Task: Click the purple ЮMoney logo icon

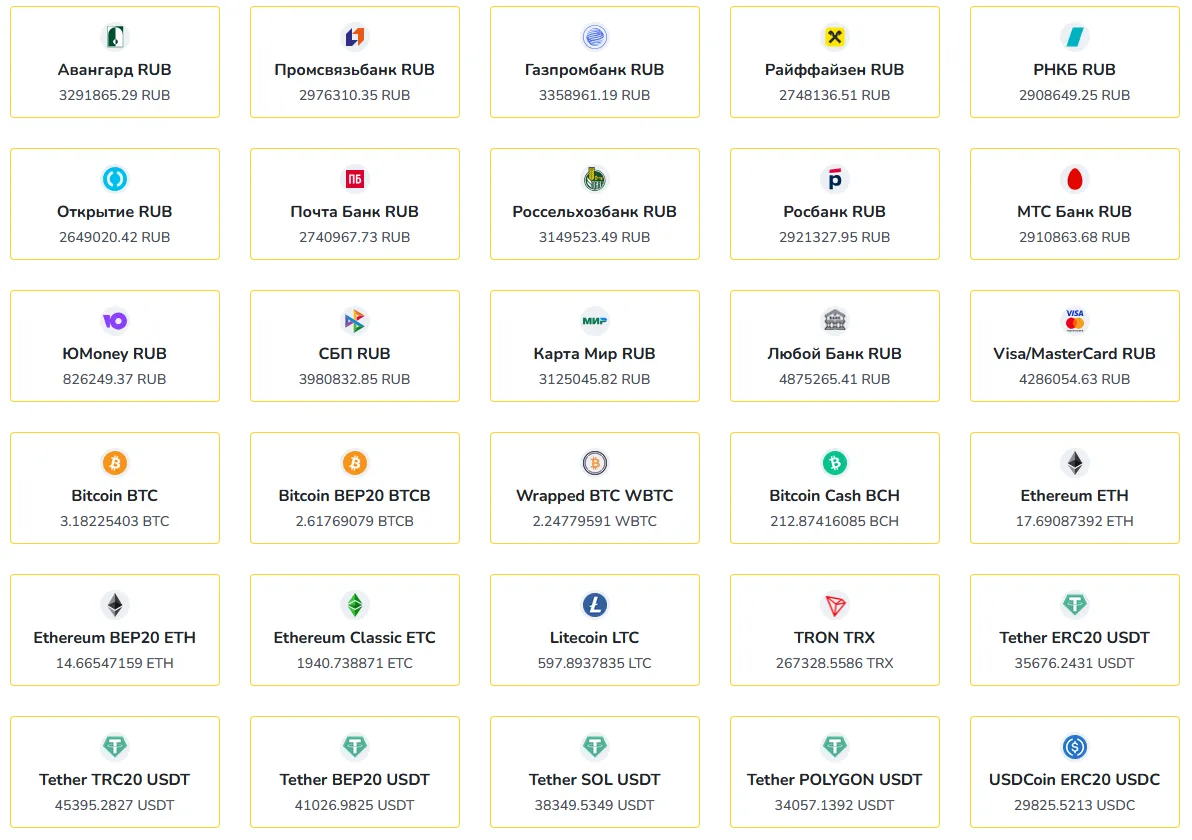Action: pos(115,321)
